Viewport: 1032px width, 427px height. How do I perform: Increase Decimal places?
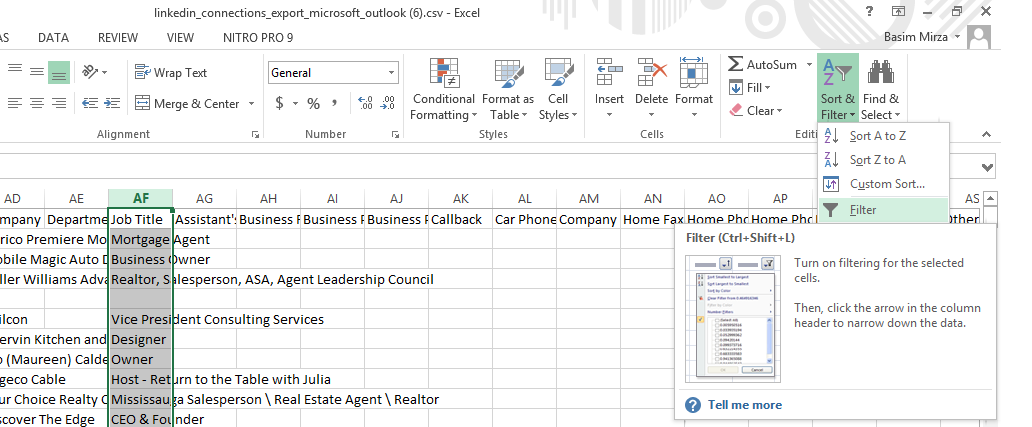pyautogui.click(x=365, y=103)
